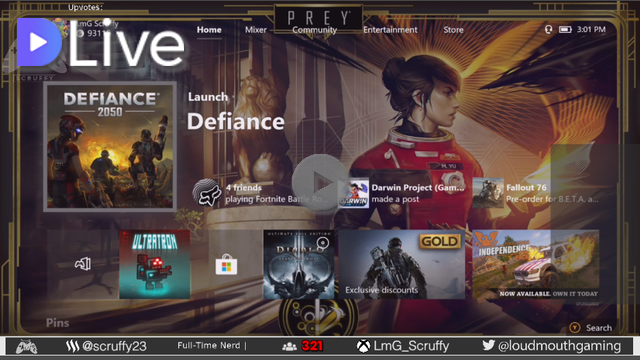This screenshot has height=360, width=640.
Task: Click the PREY theme title logo
Action: coord(319,18)
